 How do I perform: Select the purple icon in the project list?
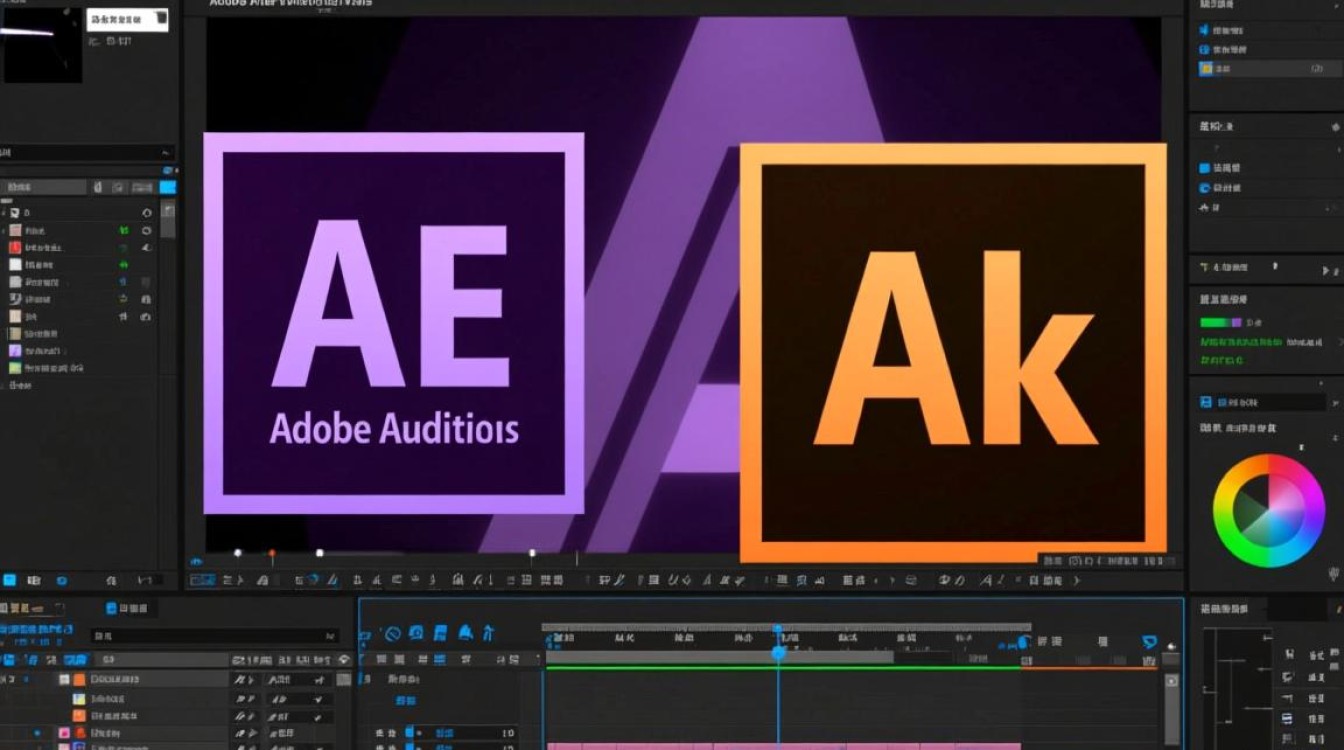click(15, 351)
